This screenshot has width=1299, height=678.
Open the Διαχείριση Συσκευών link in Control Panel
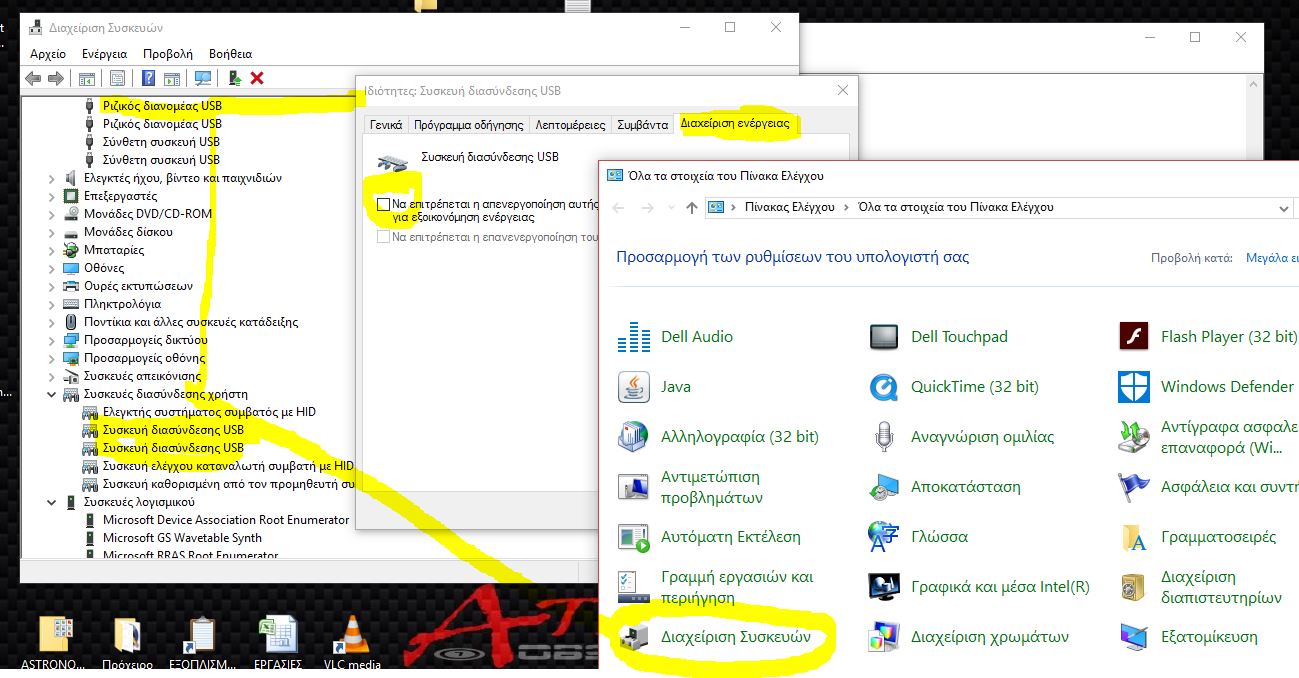(735, 637)
